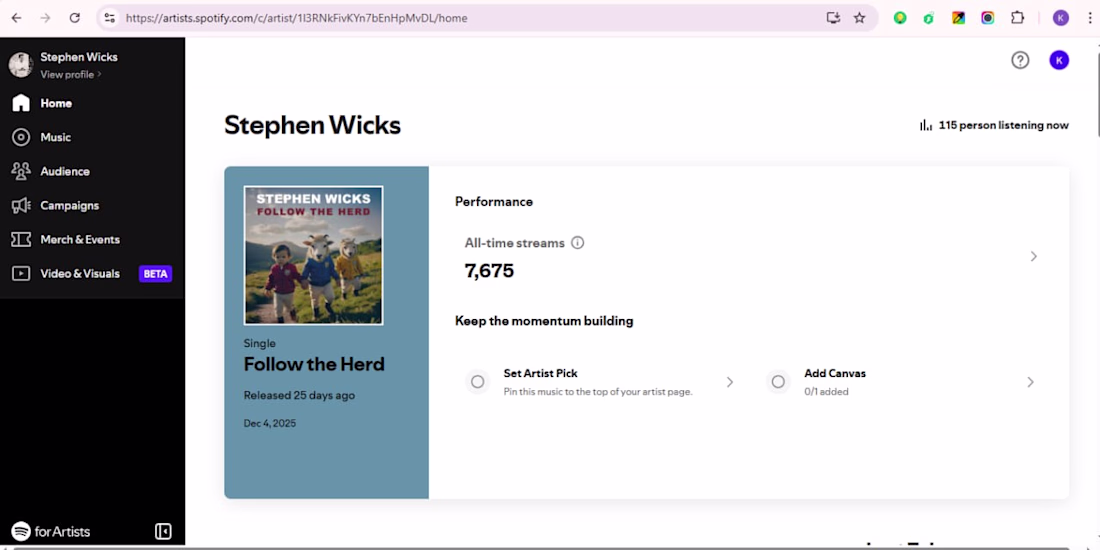This screenshot has height=550, width=1100.
Task: Click the Merch & Events ticket icon
Action: [x=21, y=239]
